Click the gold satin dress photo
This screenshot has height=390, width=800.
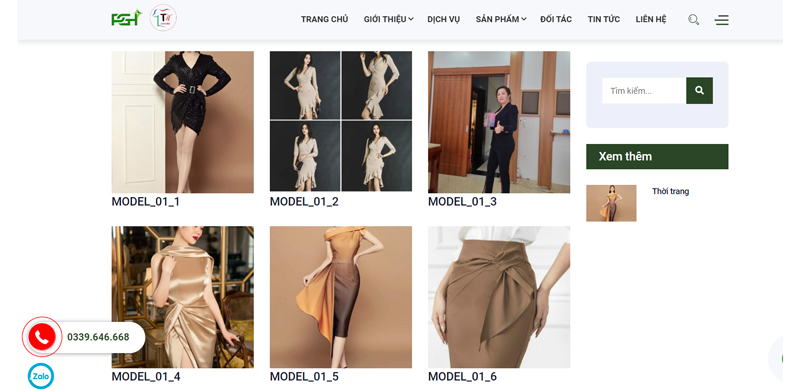pos(183,297)
